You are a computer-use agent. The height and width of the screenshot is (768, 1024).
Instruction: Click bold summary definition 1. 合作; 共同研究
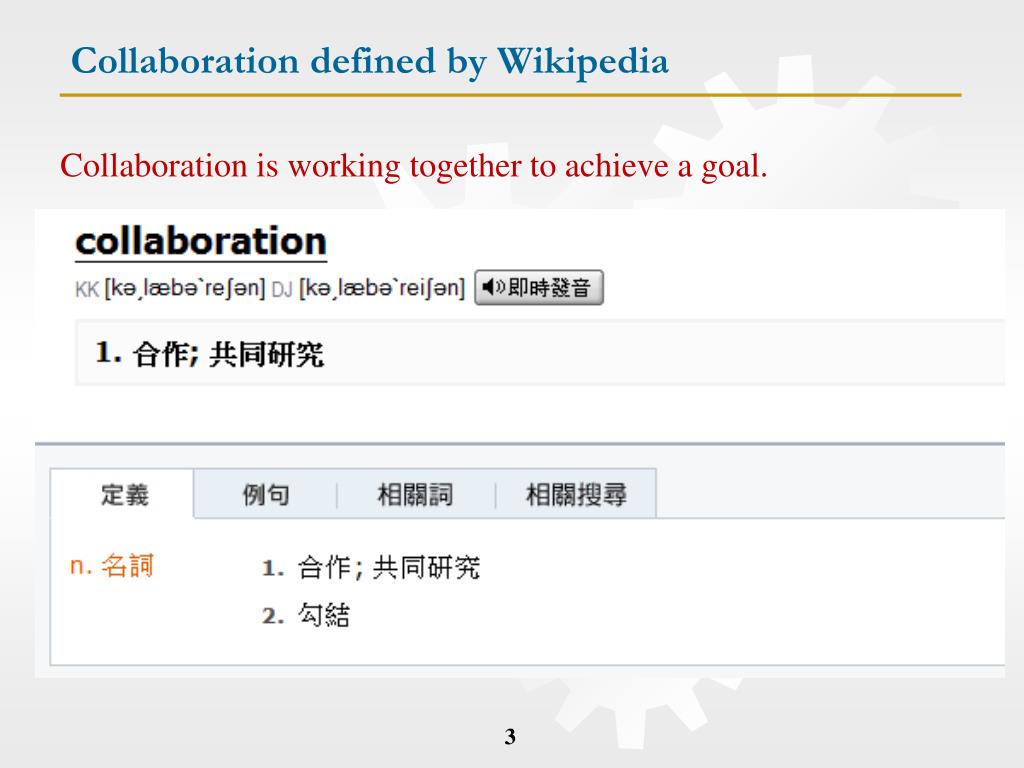point(210,354)
